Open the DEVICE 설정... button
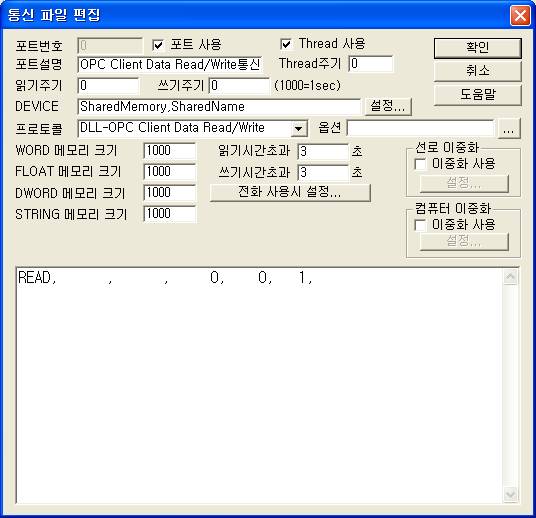The height and width of the screenshot is (518, 536). [x=388, y=106]
